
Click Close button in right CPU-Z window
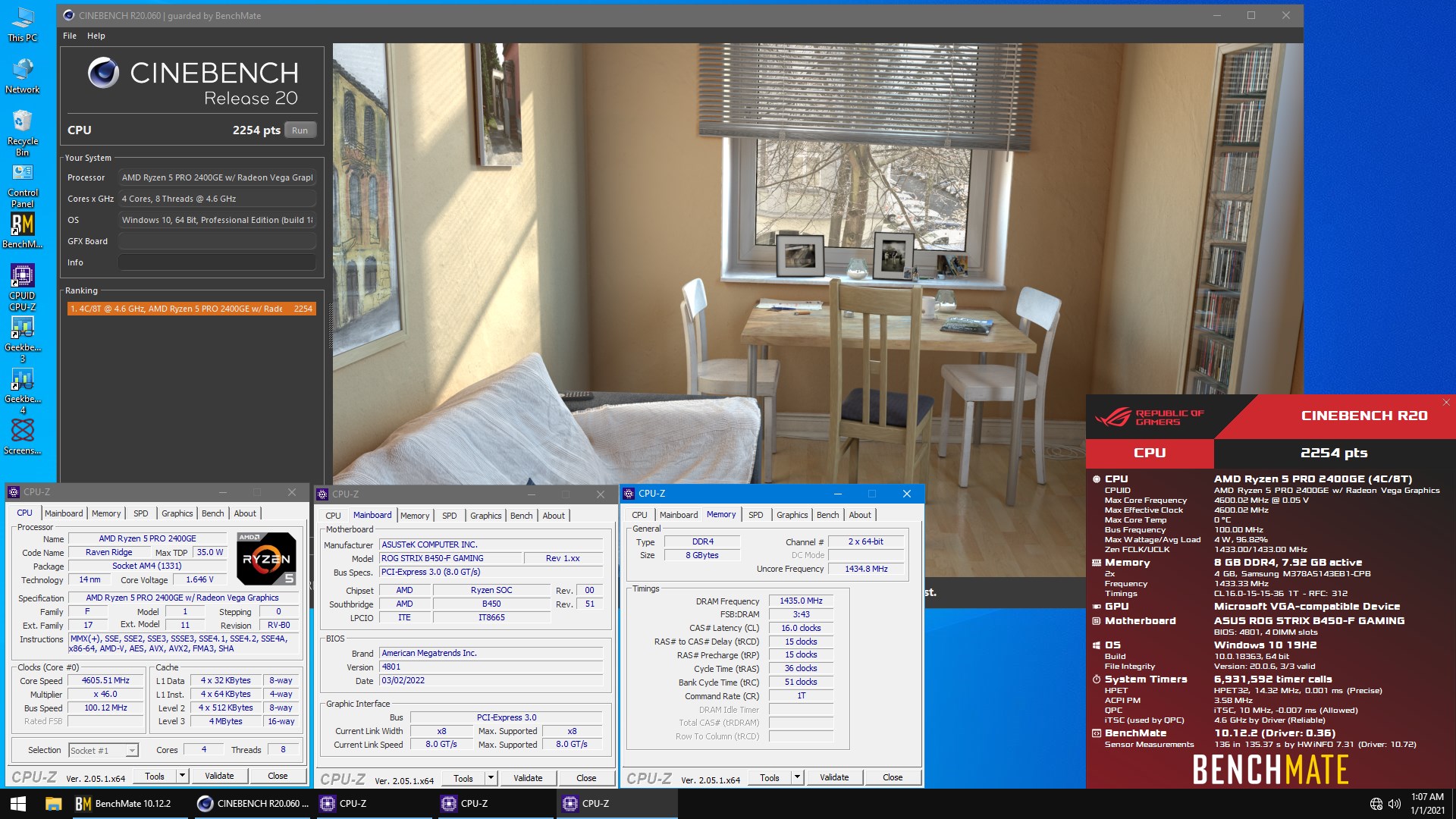893,777
